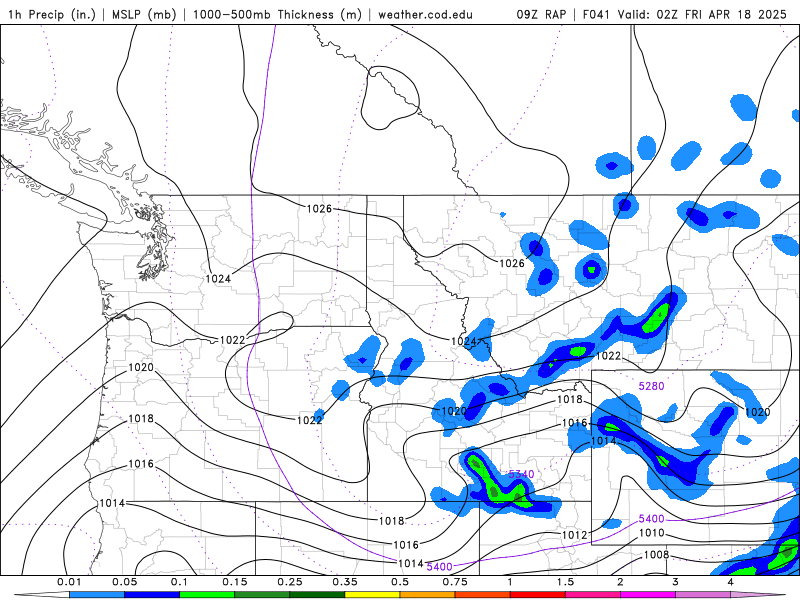Screen dimensions: 800x600
Task: Pick the orange 0.5 legend swatch
Action: pyautogui.click(x=428, y=595)
